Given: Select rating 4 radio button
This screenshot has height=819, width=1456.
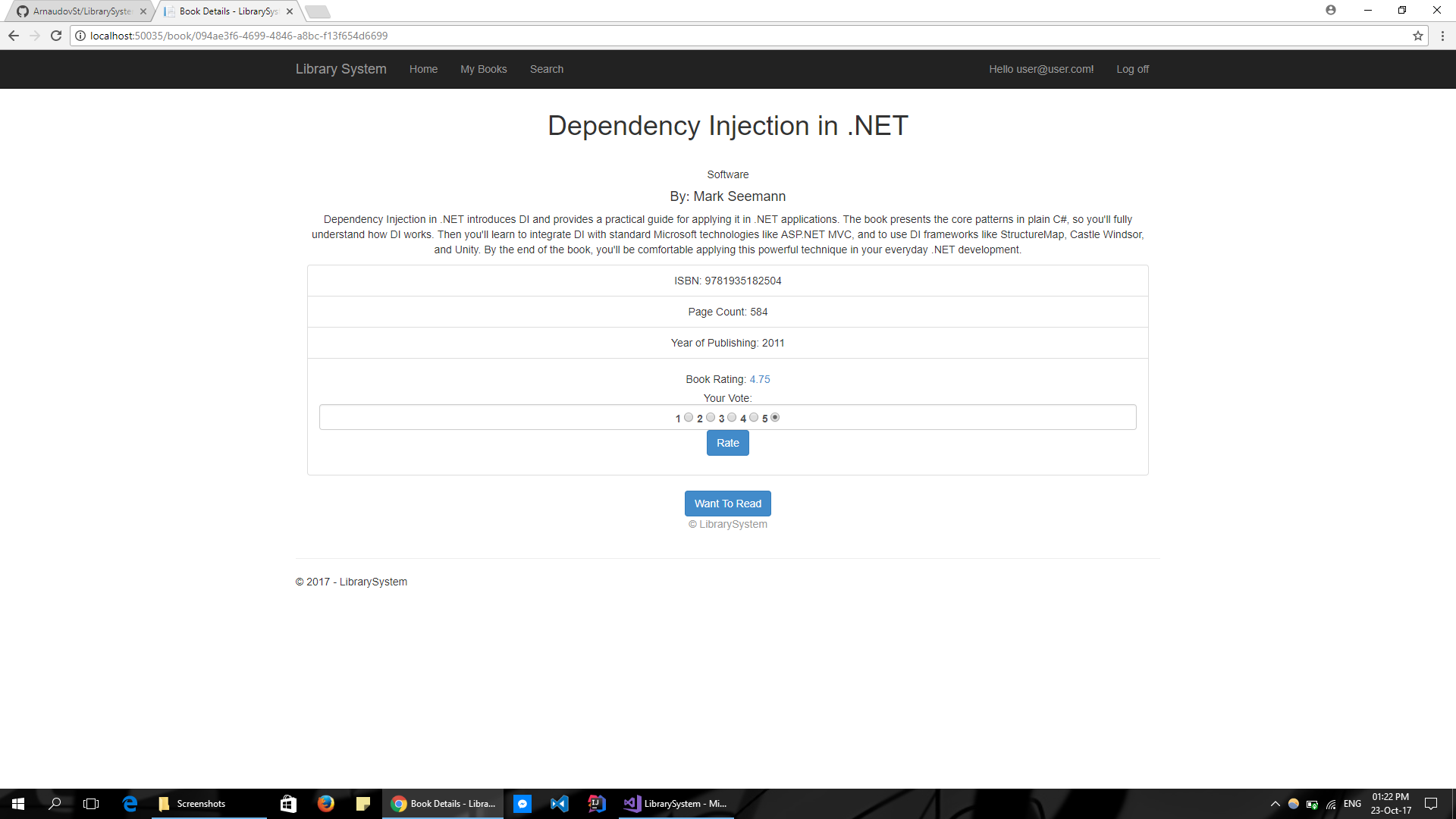Looking at the screenshot, I should pos(754,417).
